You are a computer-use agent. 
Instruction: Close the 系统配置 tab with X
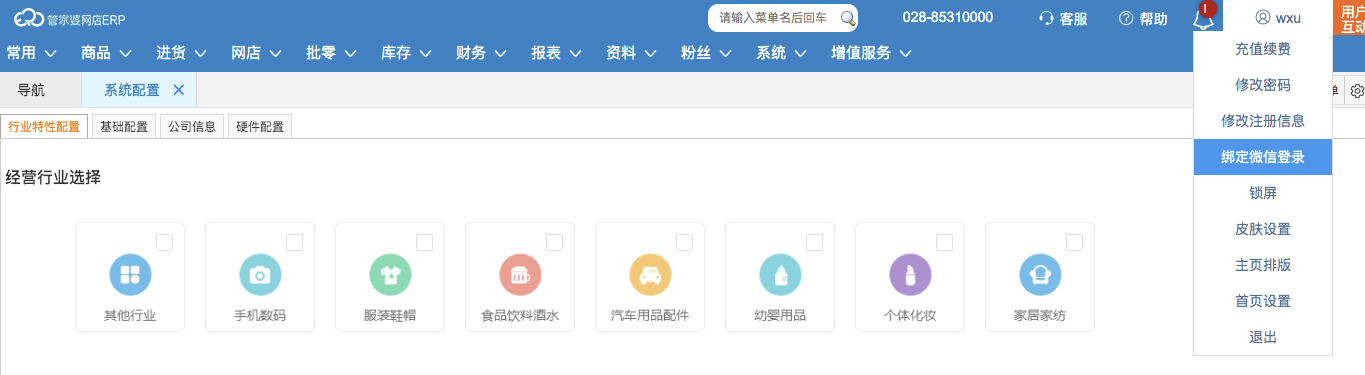(x=179, y=90)
